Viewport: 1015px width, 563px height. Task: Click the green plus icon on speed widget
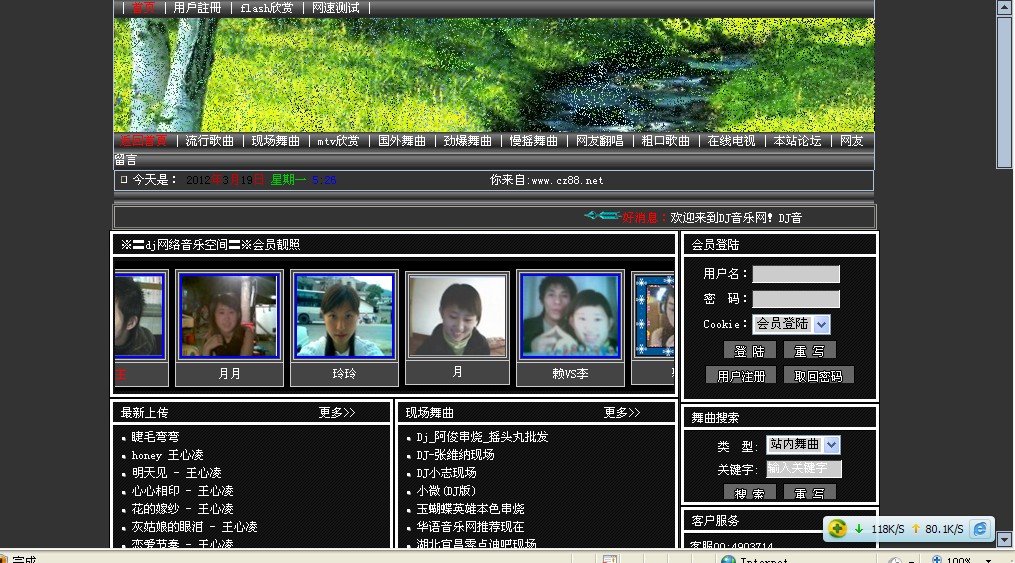[x=837, y=529]
